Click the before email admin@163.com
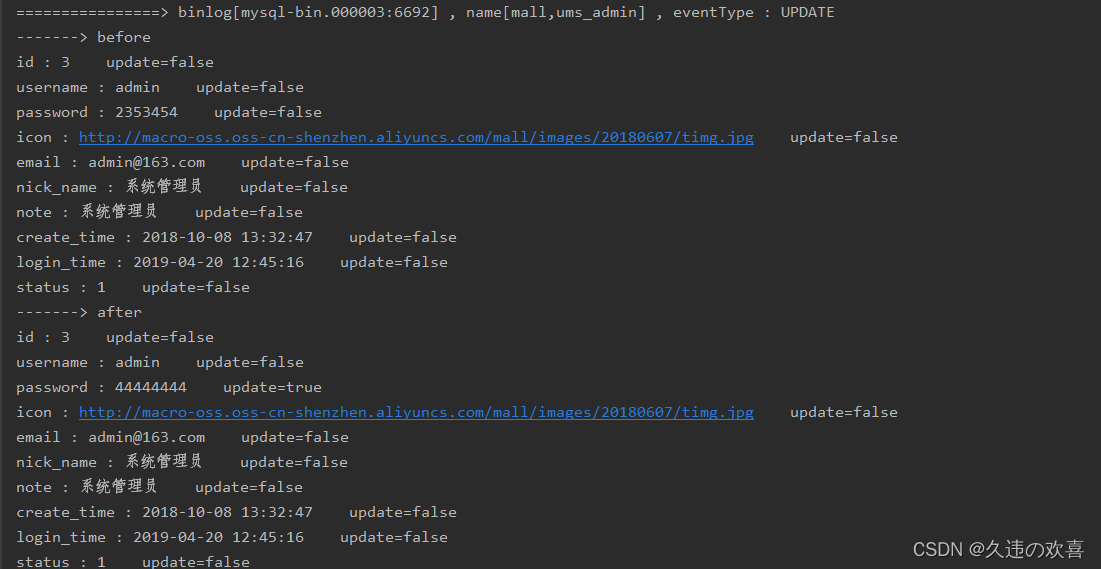 click(147, 162)
